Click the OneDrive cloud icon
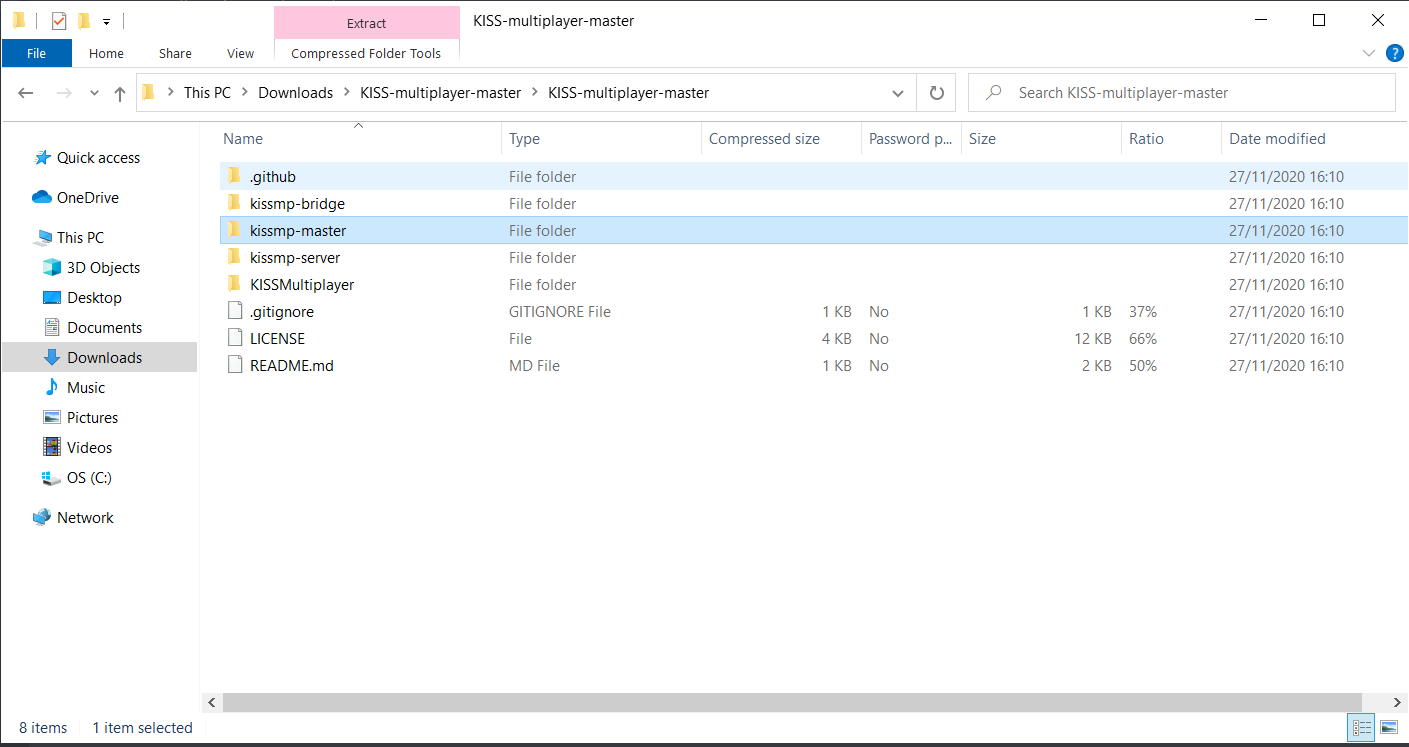 [x=42, y=198]
